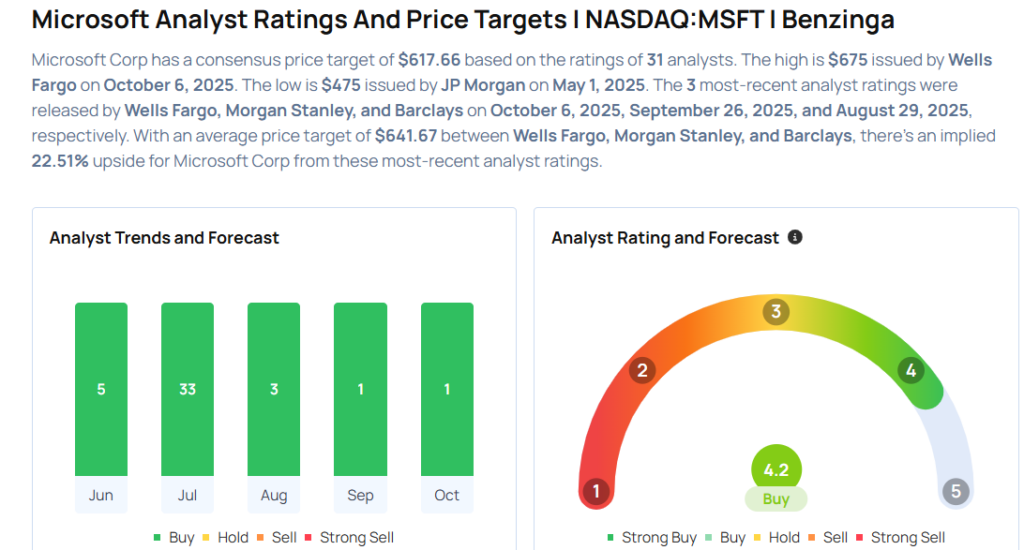Click gauge marker number 3
Screen dimensions: 1024x550
[x=775, y=311]
